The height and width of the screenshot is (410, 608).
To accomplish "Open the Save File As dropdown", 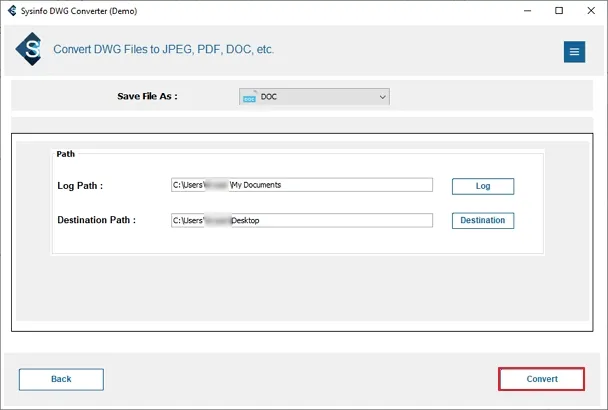I will (314, 97).
